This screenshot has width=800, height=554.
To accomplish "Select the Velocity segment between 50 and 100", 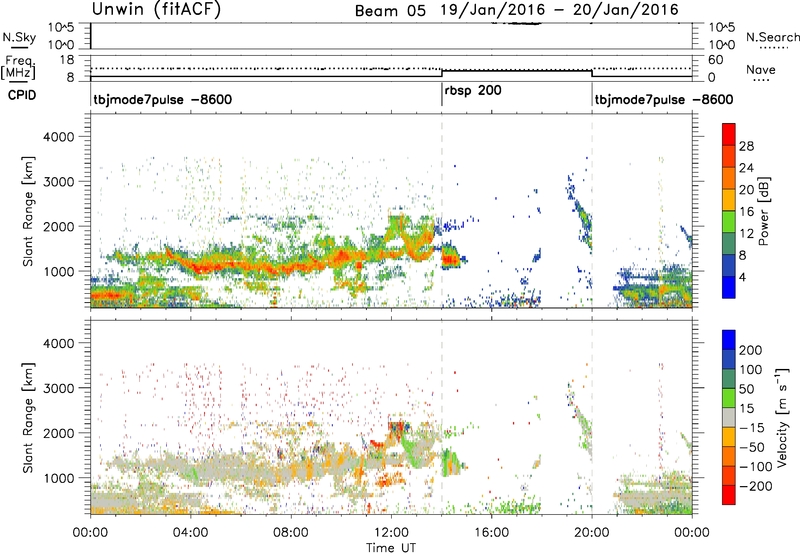I will (729, 380).
